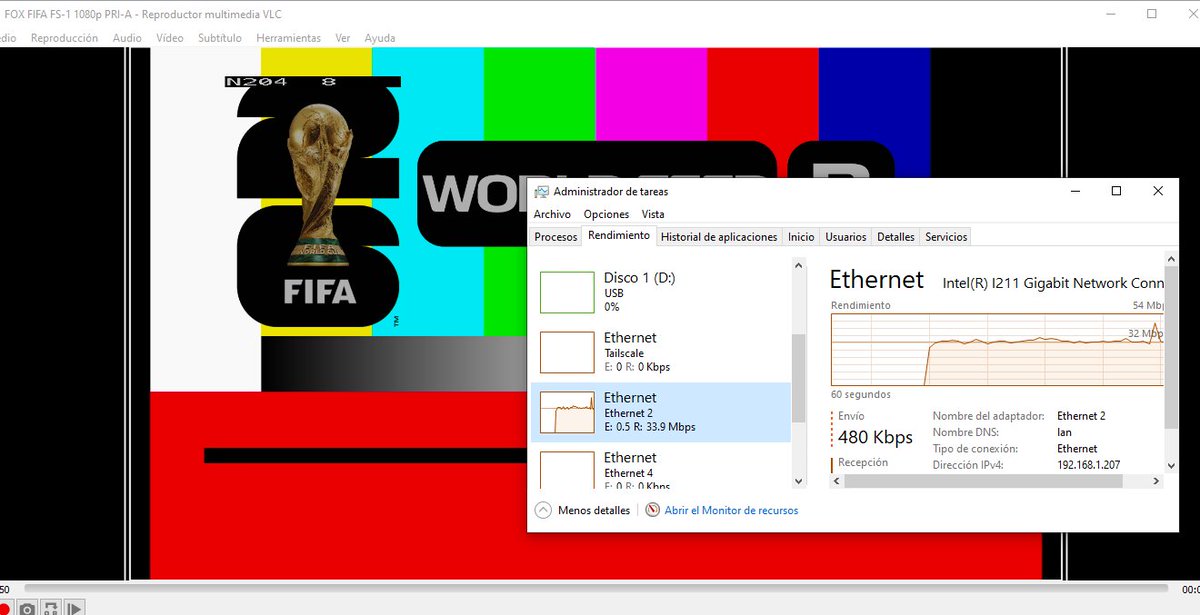Switch to the Servicios tab

pyautogui.click(x=946, y=237)
